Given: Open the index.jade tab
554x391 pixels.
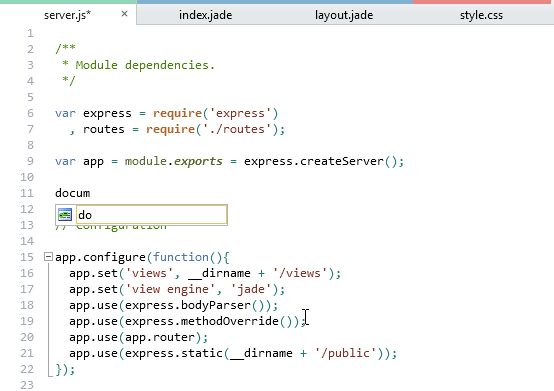Looking at the screenshot, I should coord(205,15).
